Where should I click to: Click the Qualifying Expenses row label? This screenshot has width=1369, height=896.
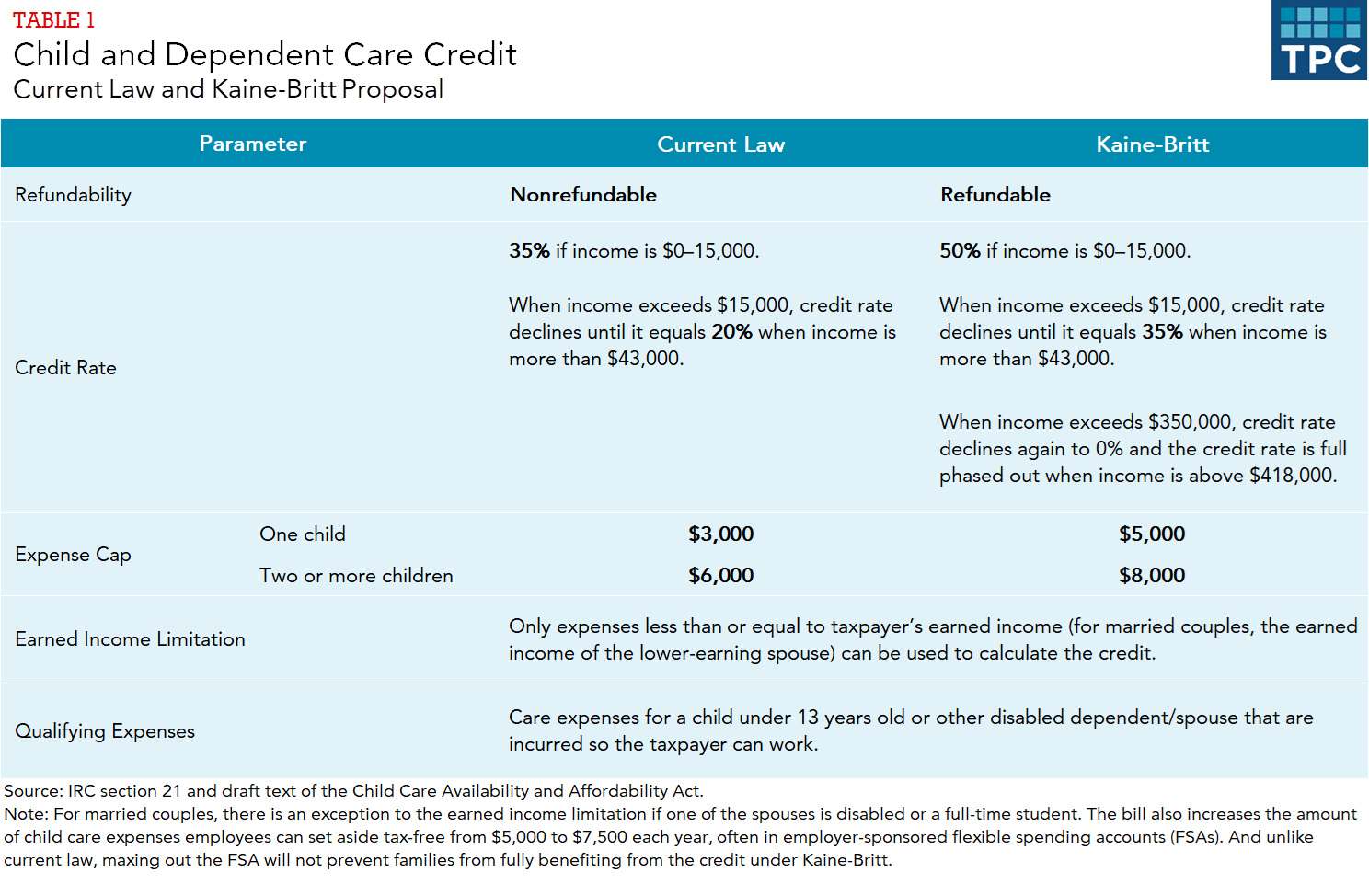tap(105, 731)
